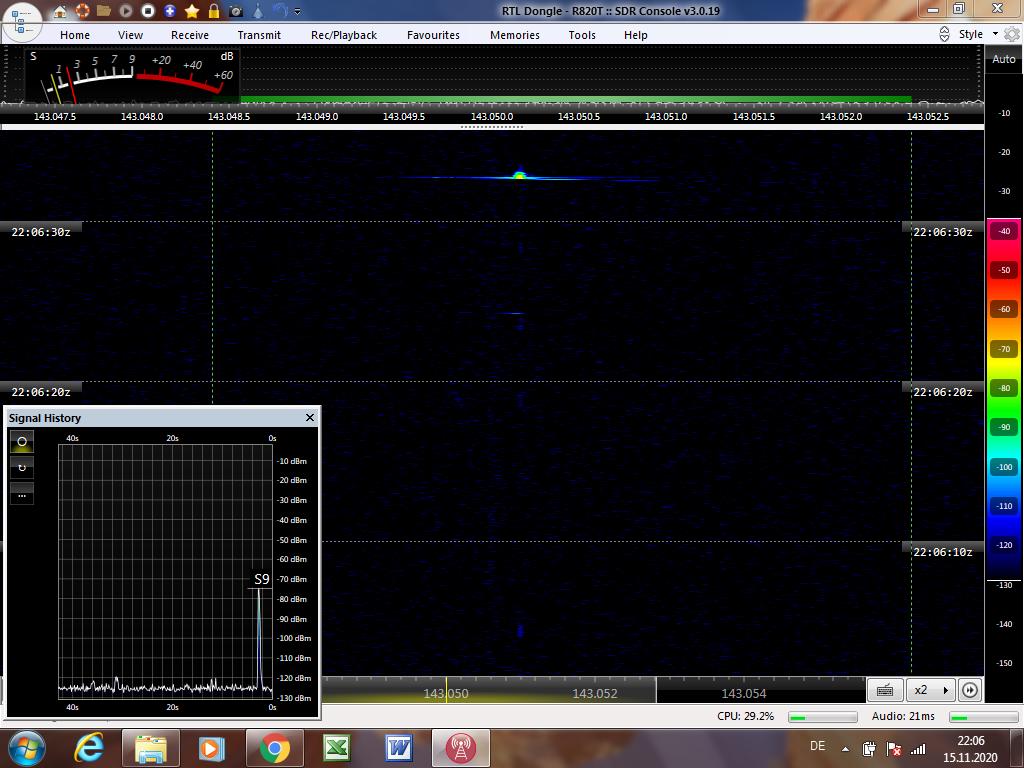This screenshot has width=1024, height=768.
Task: Open the SDR Console application menu orb
Action: tap(22, 21)
